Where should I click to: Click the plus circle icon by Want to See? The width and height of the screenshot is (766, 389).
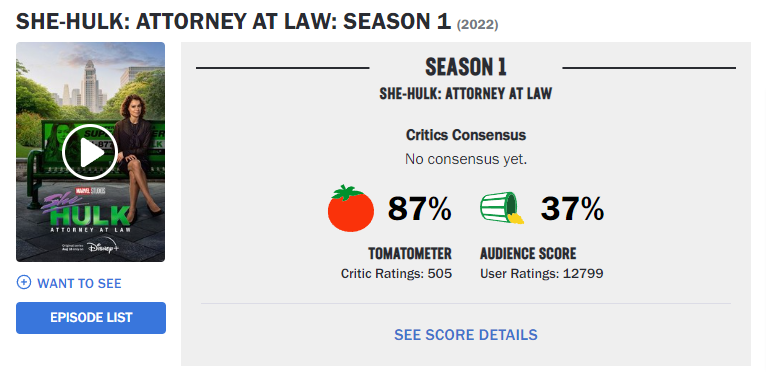click(23, 282)
